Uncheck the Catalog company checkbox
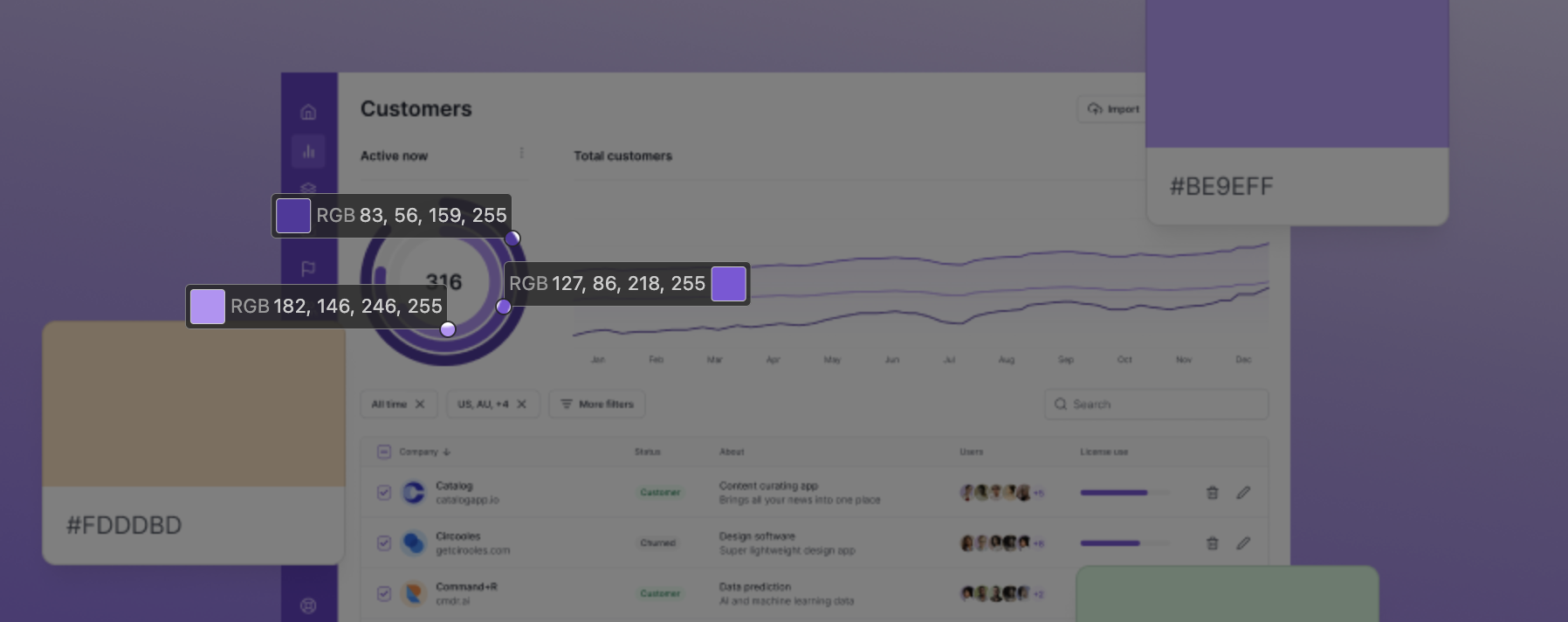The image size is (1568, 622). tap(383, 493)
